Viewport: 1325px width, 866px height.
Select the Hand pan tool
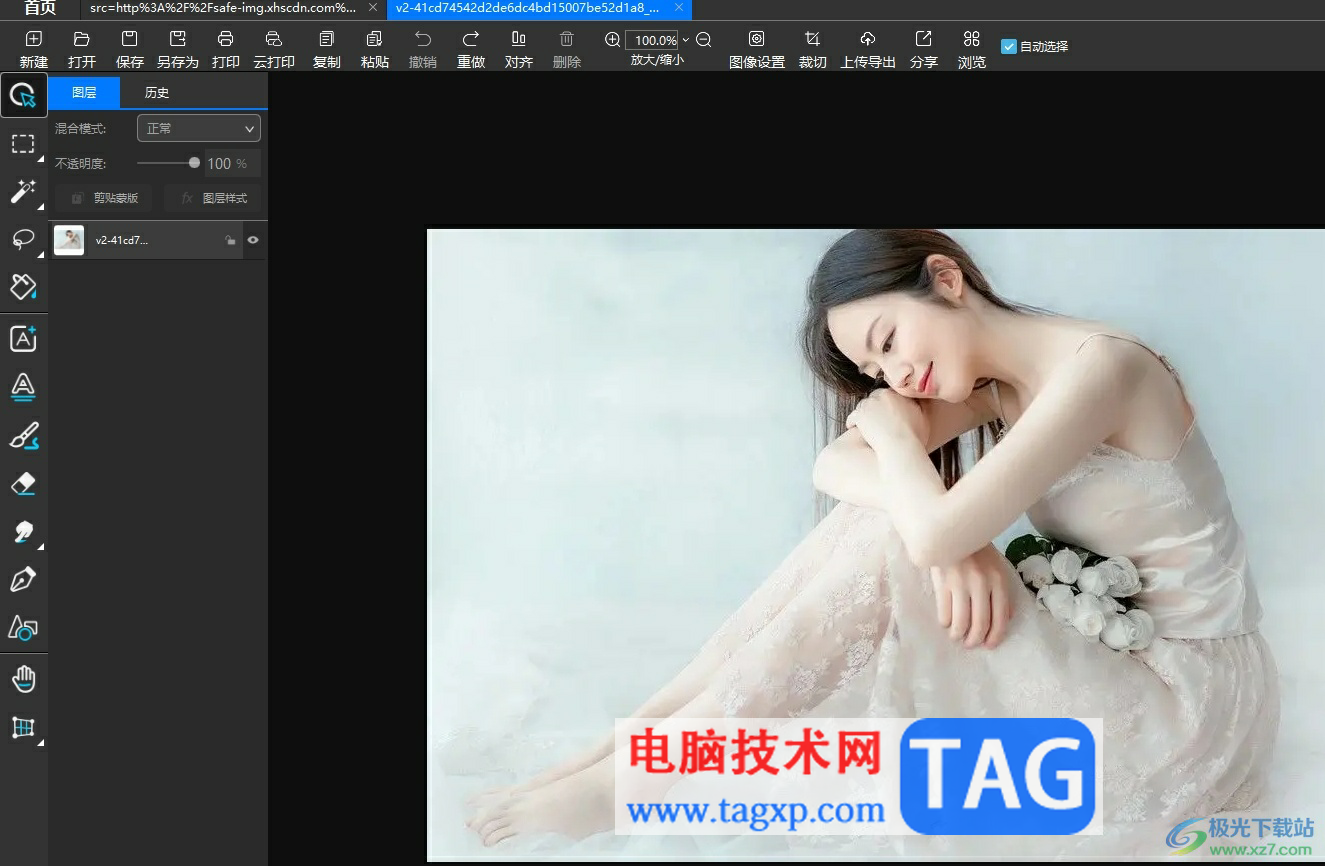[23, 680]
